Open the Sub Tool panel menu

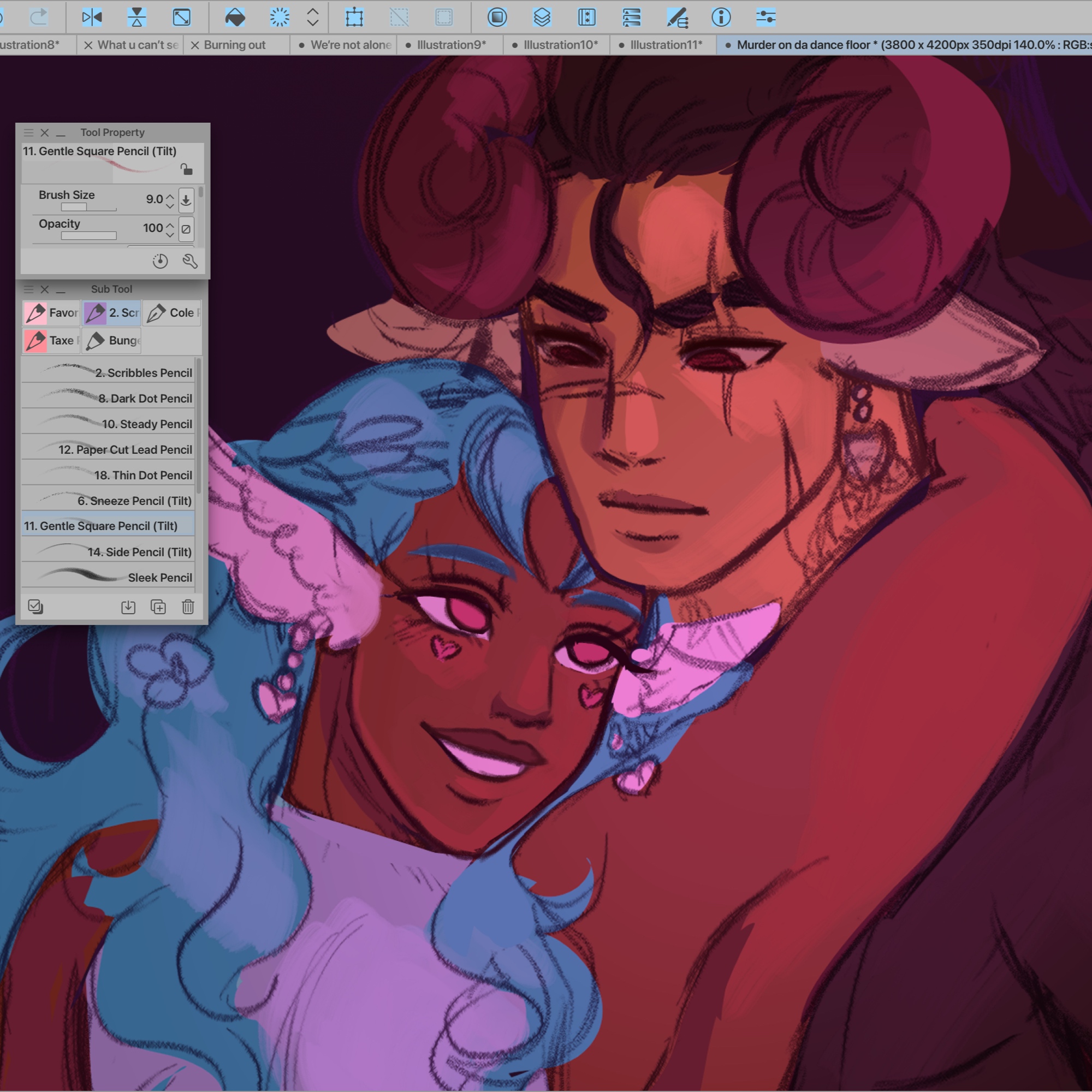(x=28, y=289)
